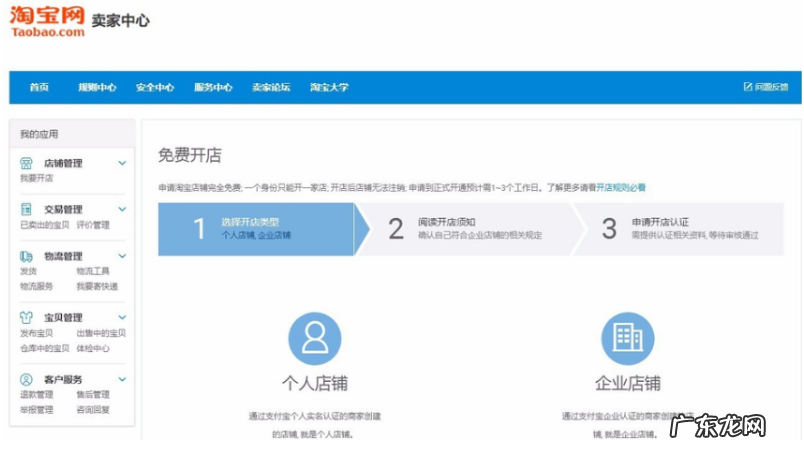Click the 卖家中心 header text
Viewport: 804px width, 455px height.
120,21
